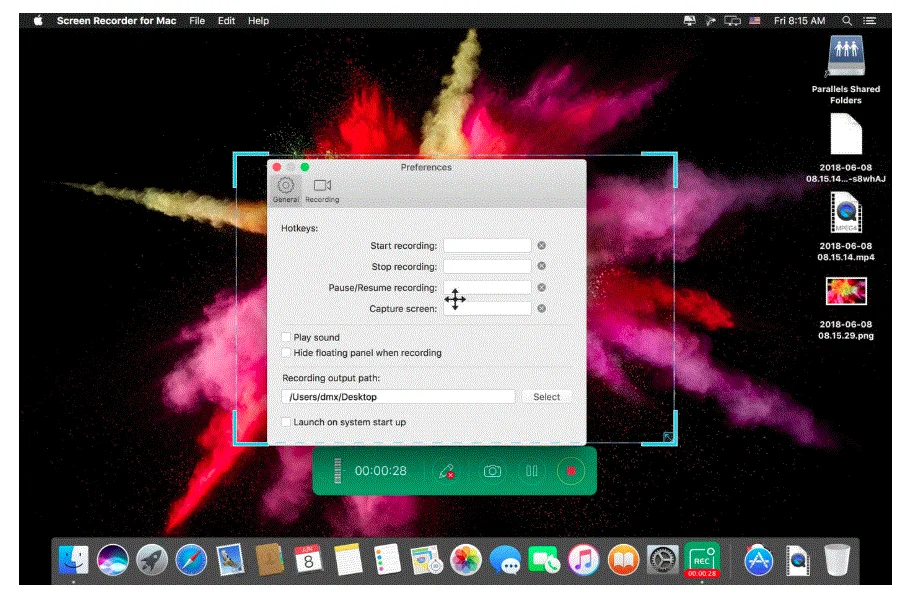Viewport: 900px width, 594px height.
Task: Select the 2018-06-08 08.15.29.png thumbnail
Action: click(x=846, y=291)
